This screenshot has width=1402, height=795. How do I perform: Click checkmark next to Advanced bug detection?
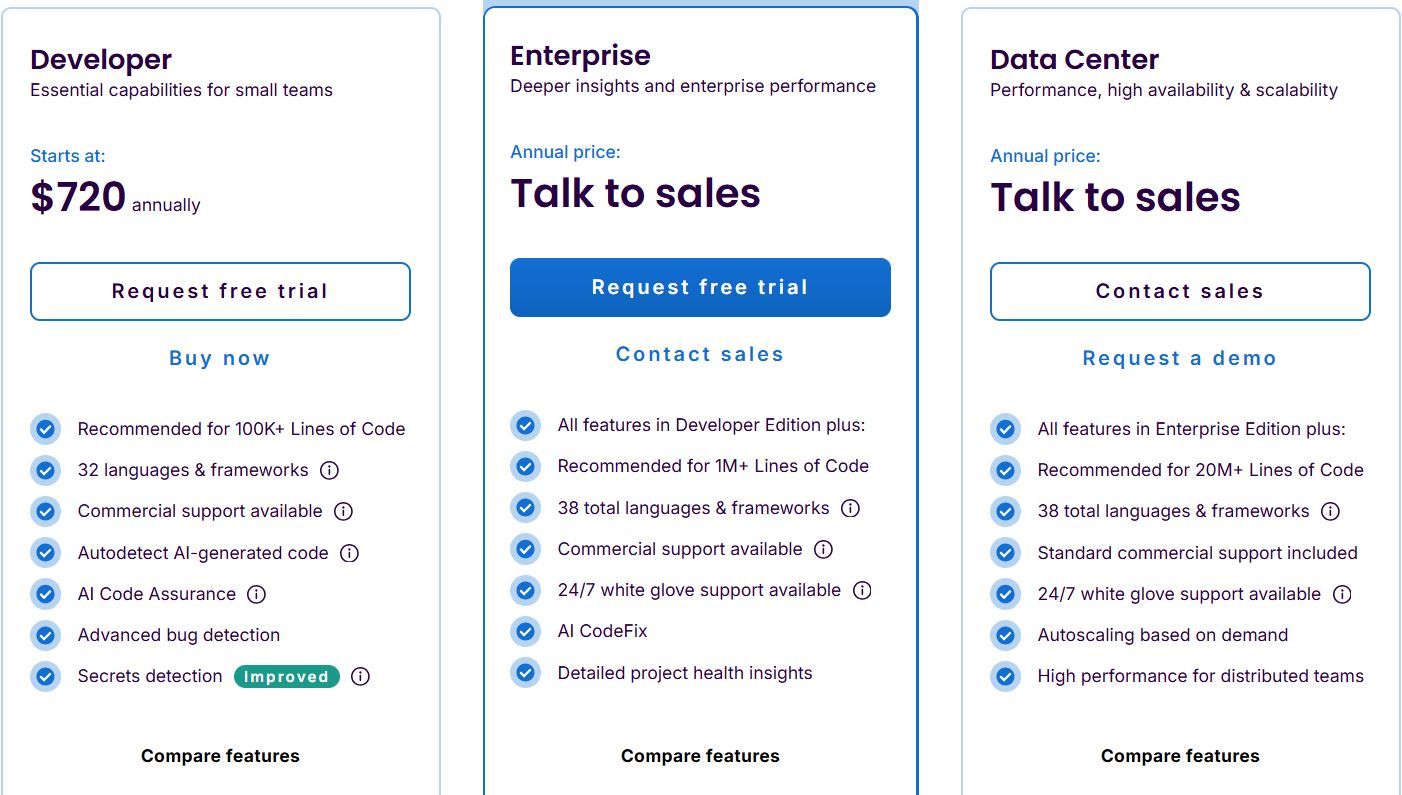pos(45,635)
